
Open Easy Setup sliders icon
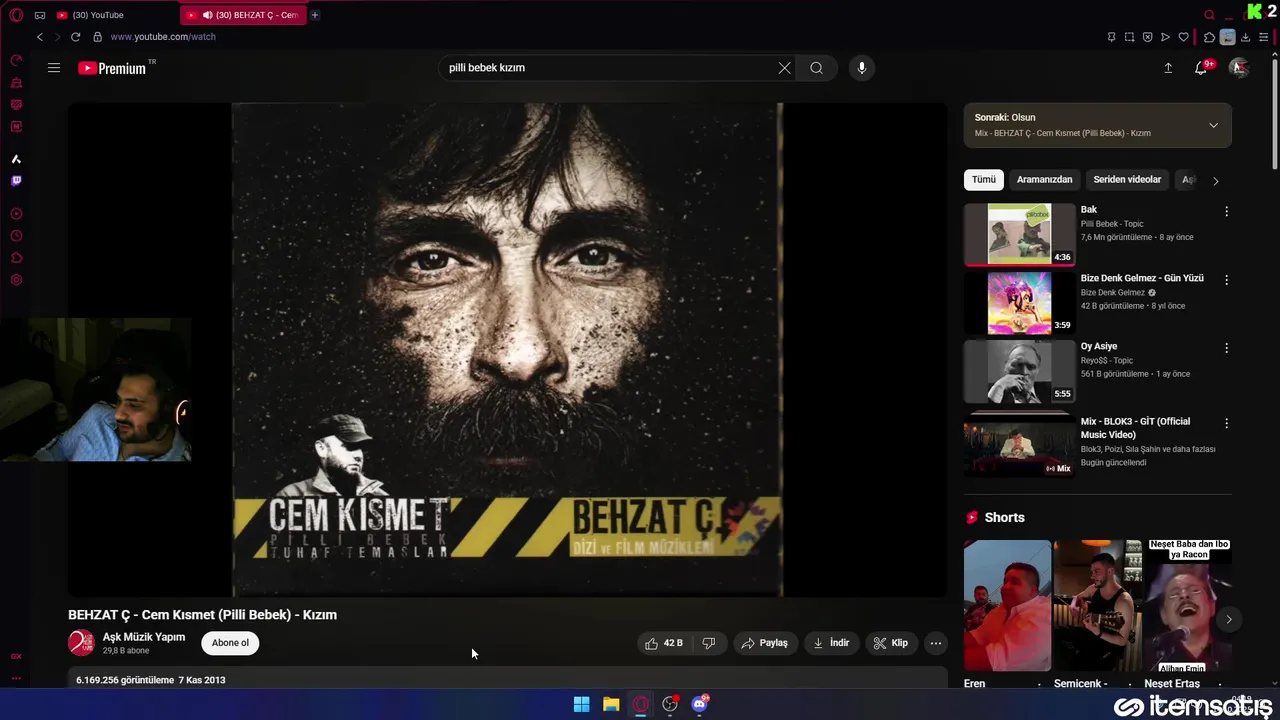1263,37
